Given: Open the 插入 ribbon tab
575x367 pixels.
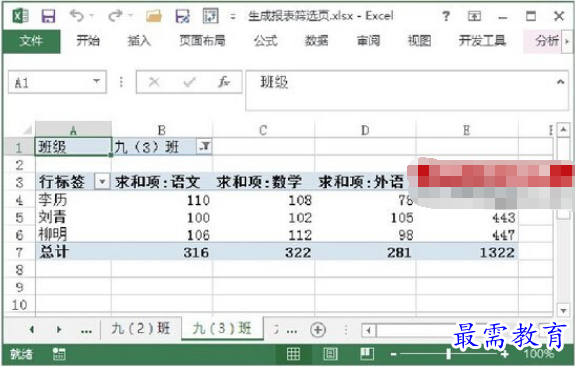Looking at the screenshot, I should 139,41.
